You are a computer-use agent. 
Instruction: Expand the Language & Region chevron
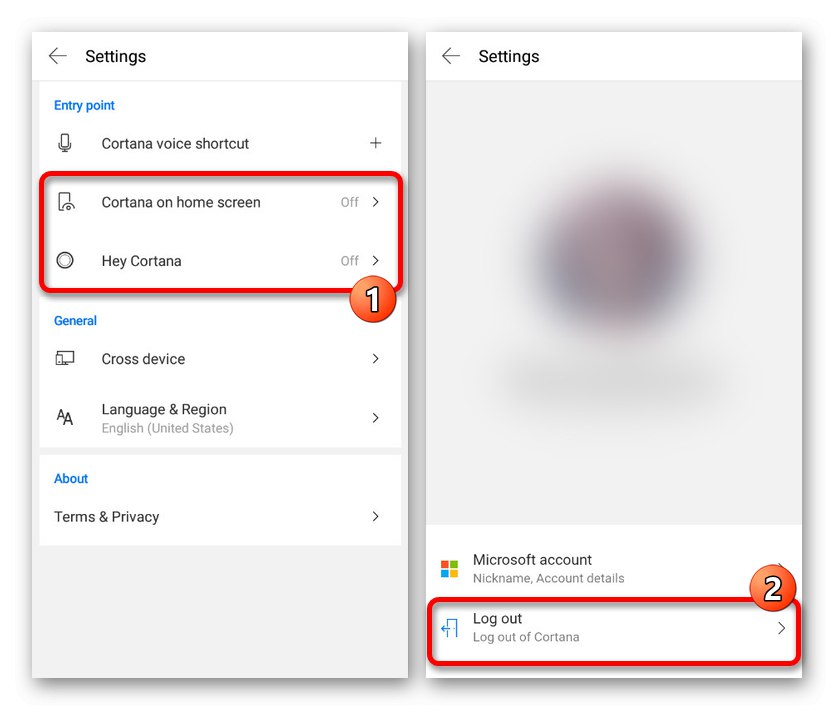(376, 418)
